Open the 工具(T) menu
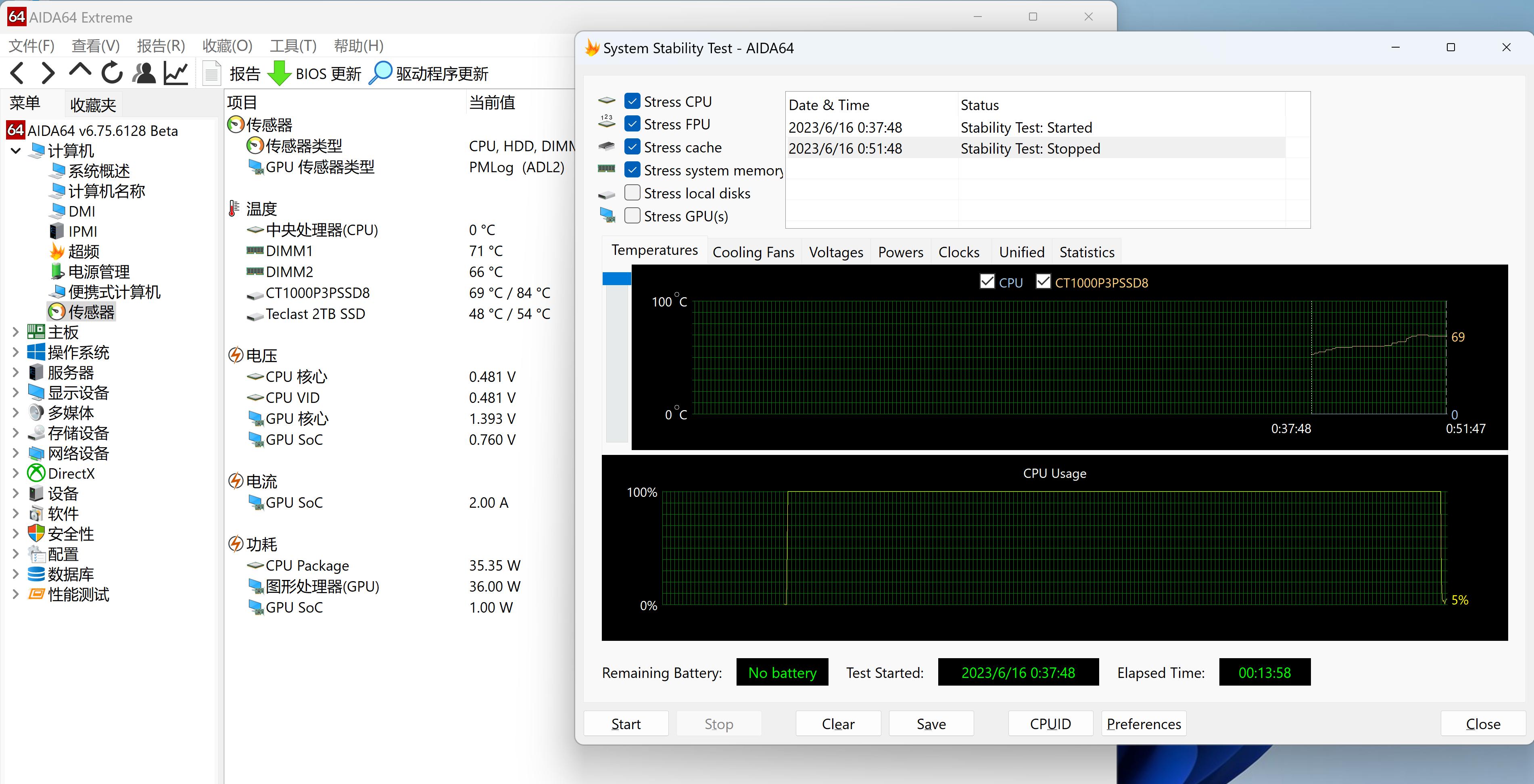The image size is (1534, 784). point(292,46)
